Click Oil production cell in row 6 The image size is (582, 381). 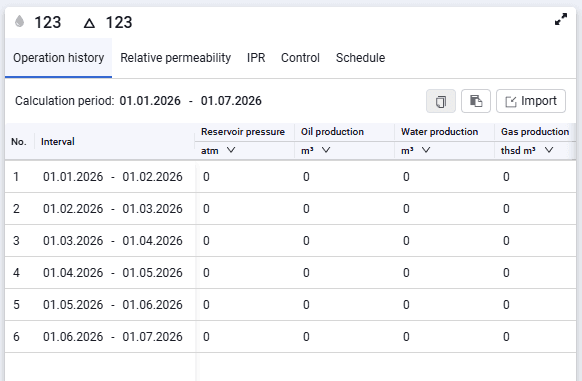(344, 336)
